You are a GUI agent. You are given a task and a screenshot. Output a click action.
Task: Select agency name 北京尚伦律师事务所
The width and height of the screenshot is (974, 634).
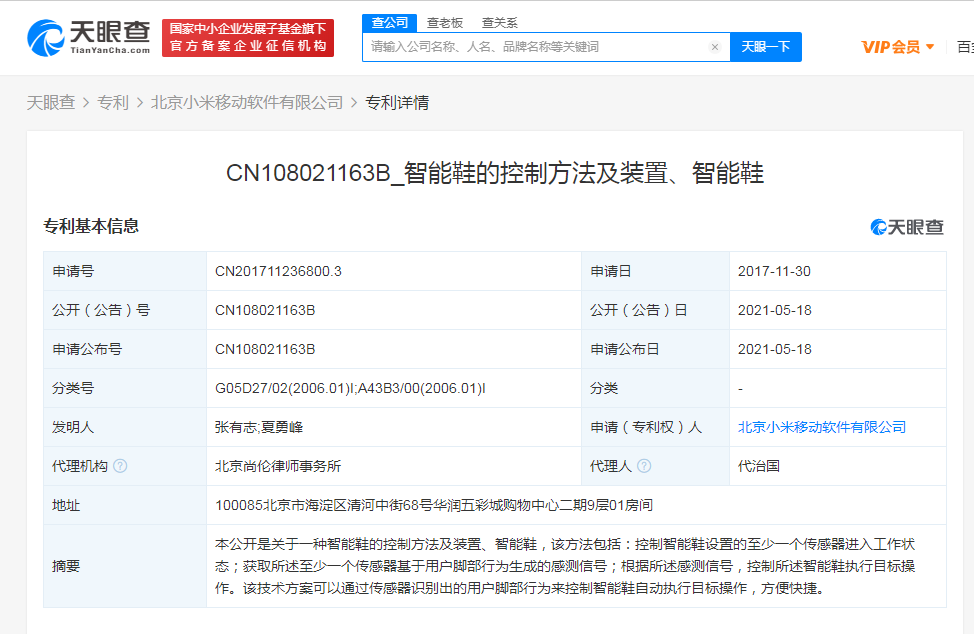(278, 466)
